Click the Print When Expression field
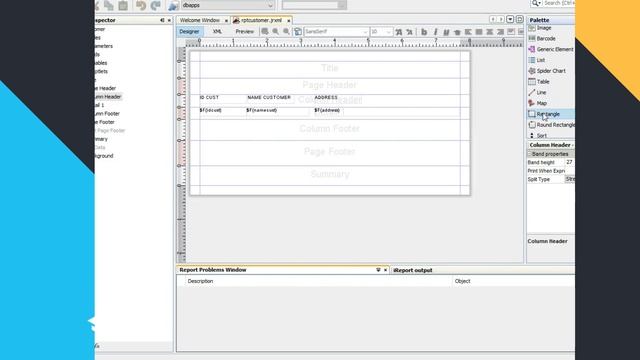 point(570,171)
